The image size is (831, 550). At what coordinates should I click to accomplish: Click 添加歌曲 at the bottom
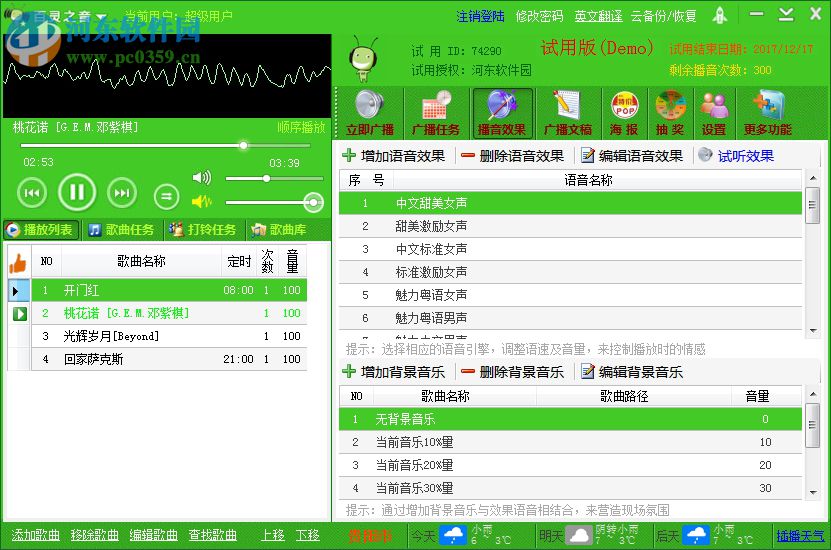tap(36, 535)
